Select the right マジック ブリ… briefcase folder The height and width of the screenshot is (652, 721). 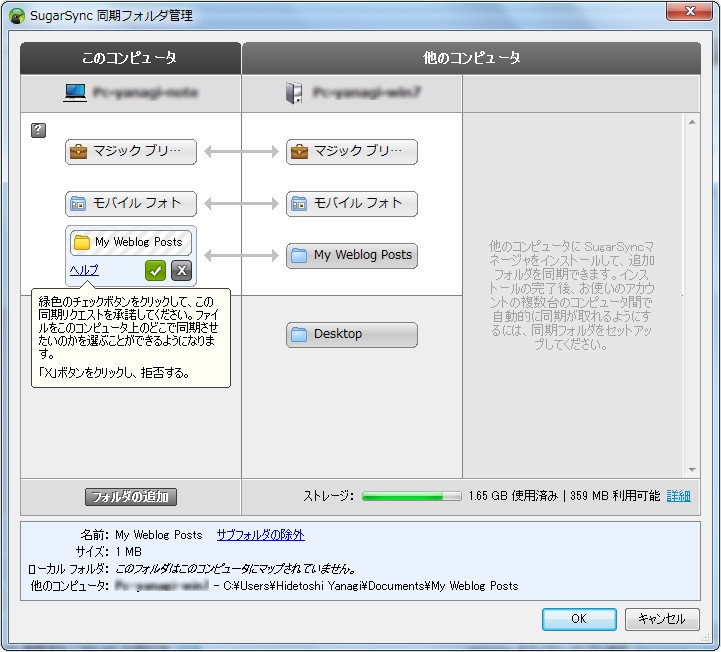tap(352, 151)
